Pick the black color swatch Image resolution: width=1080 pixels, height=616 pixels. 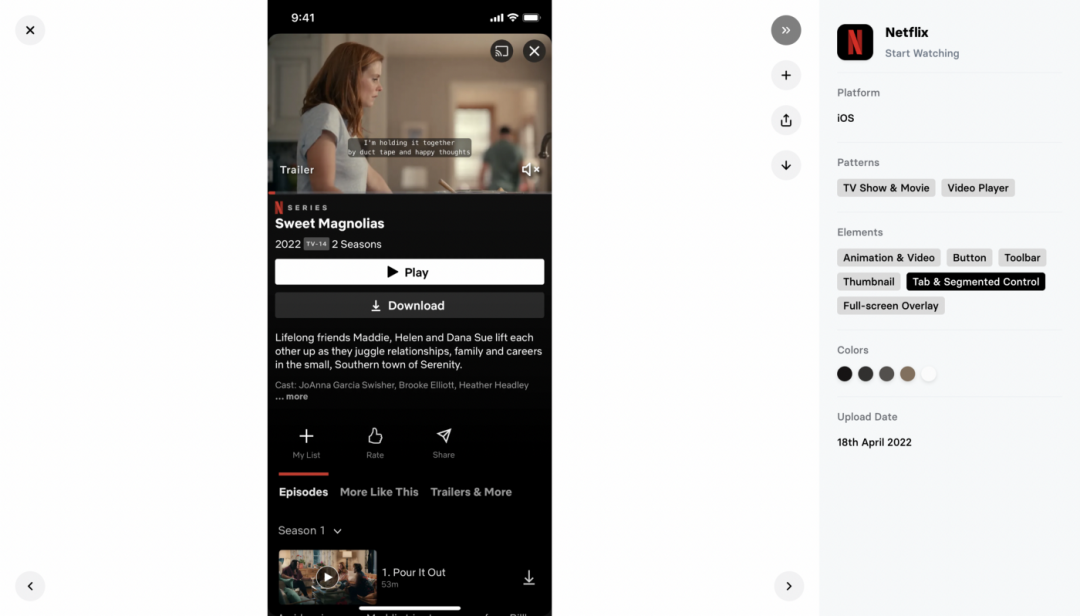[844, 373]
